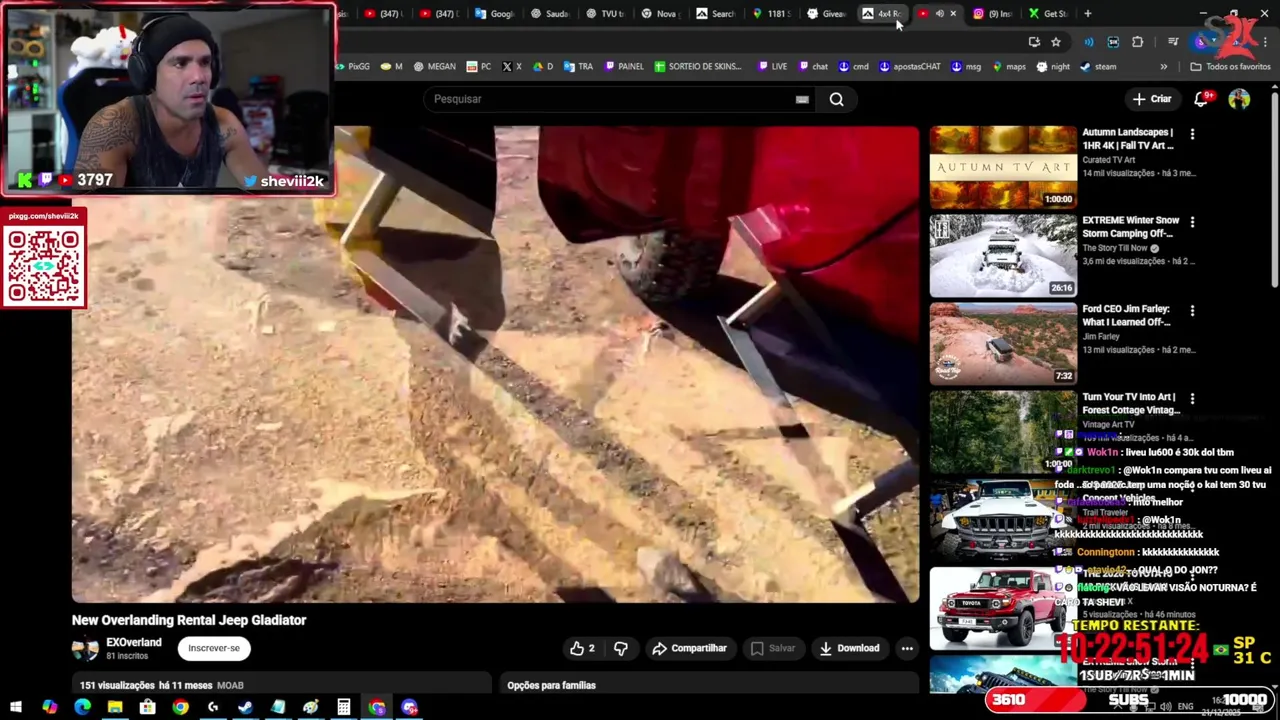
Task: Open the PAINEL bookmark
Action: pos(624,67)
